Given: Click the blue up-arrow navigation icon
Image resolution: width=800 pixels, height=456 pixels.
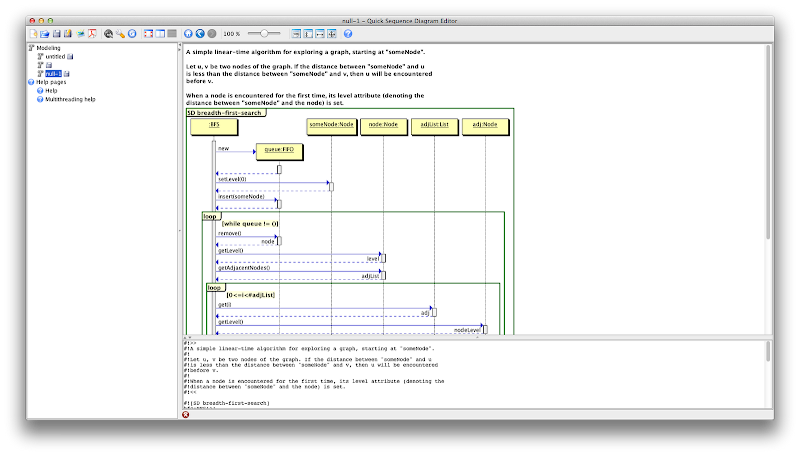Looking at the screenshot, I should pyautogui.click(x=187, y=33).
